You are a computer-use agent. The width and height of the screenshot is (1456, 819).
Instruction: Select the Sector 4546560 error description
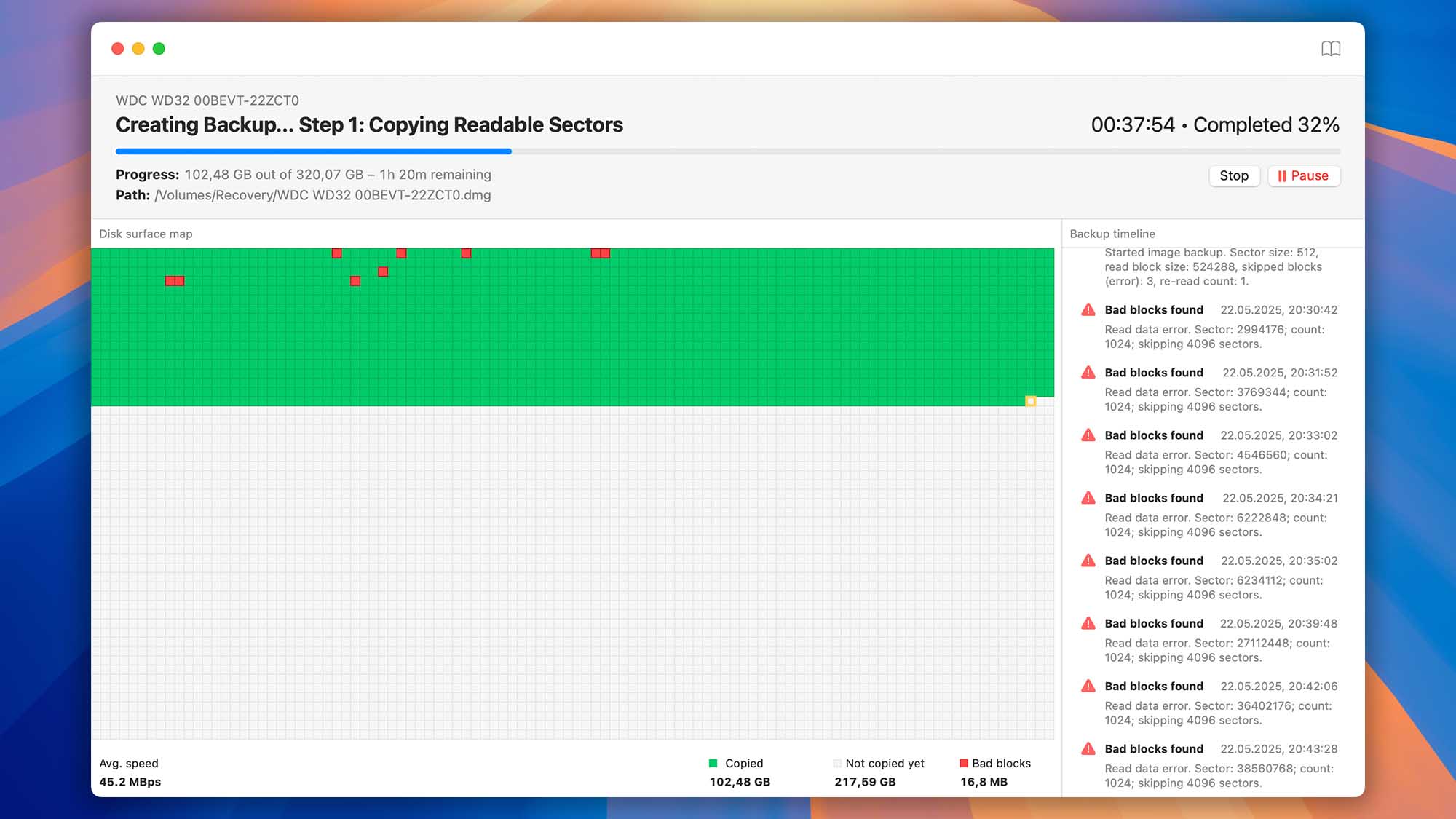click(1216, 462)
